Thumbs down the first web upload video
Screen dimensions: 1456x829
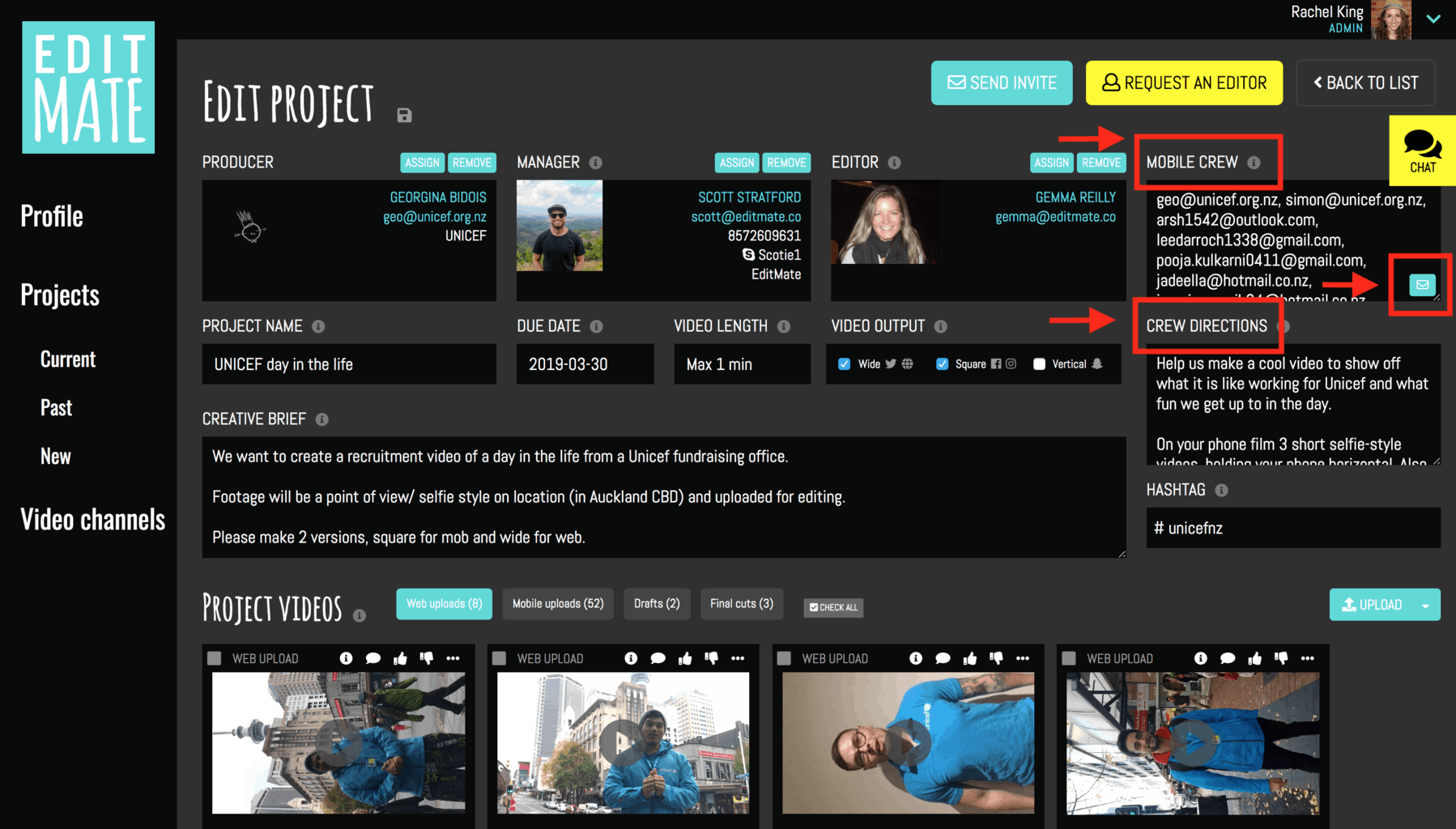426,658
